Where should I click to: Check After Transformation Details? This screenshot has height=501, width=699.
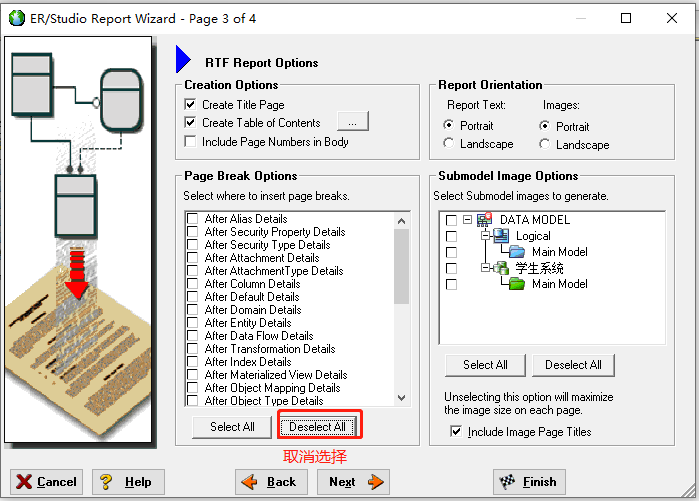point(193,348)
